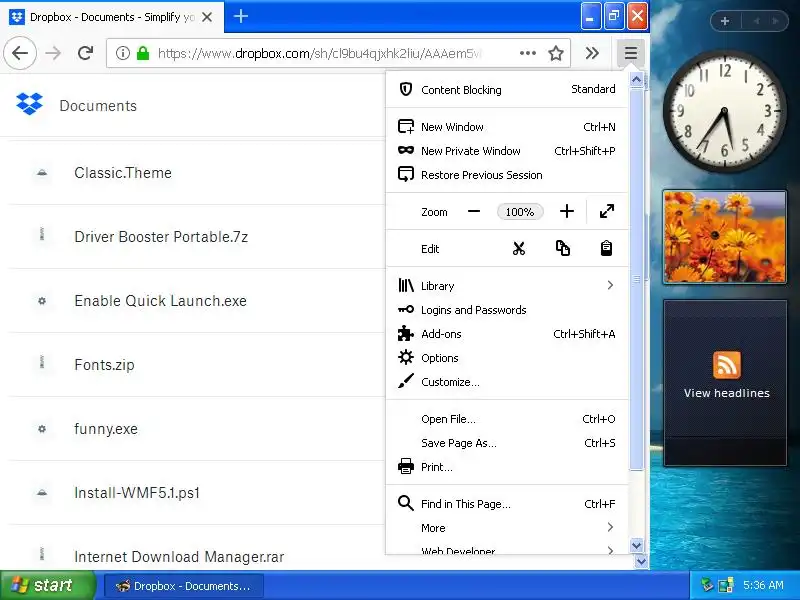This screenshot has height=600, width=800.
Task: Click the green padlock security icon
Action: tap(143, 53)
